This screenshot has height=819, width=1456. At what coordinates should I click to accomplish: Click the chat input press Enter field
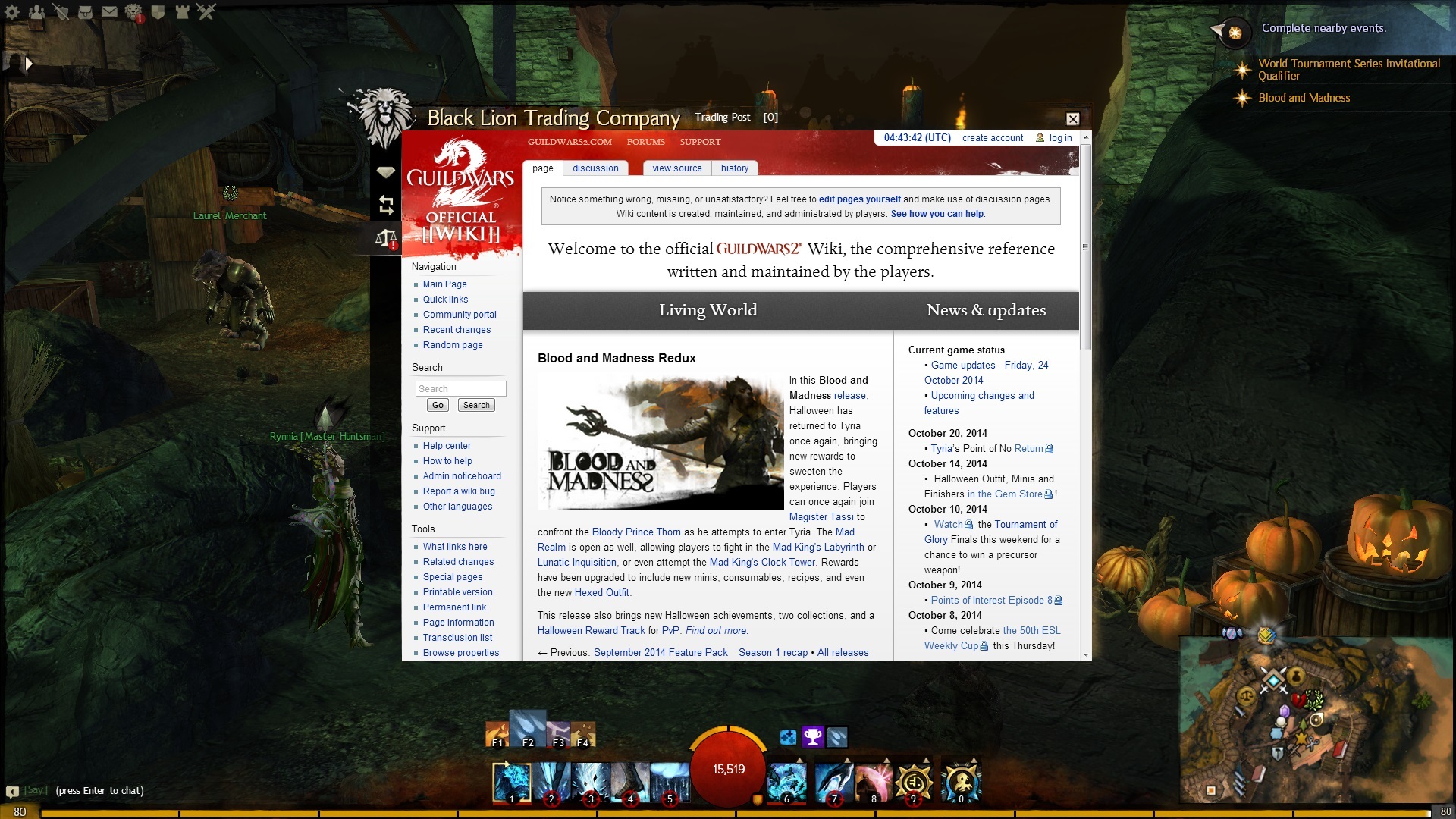tap(99, 791)
